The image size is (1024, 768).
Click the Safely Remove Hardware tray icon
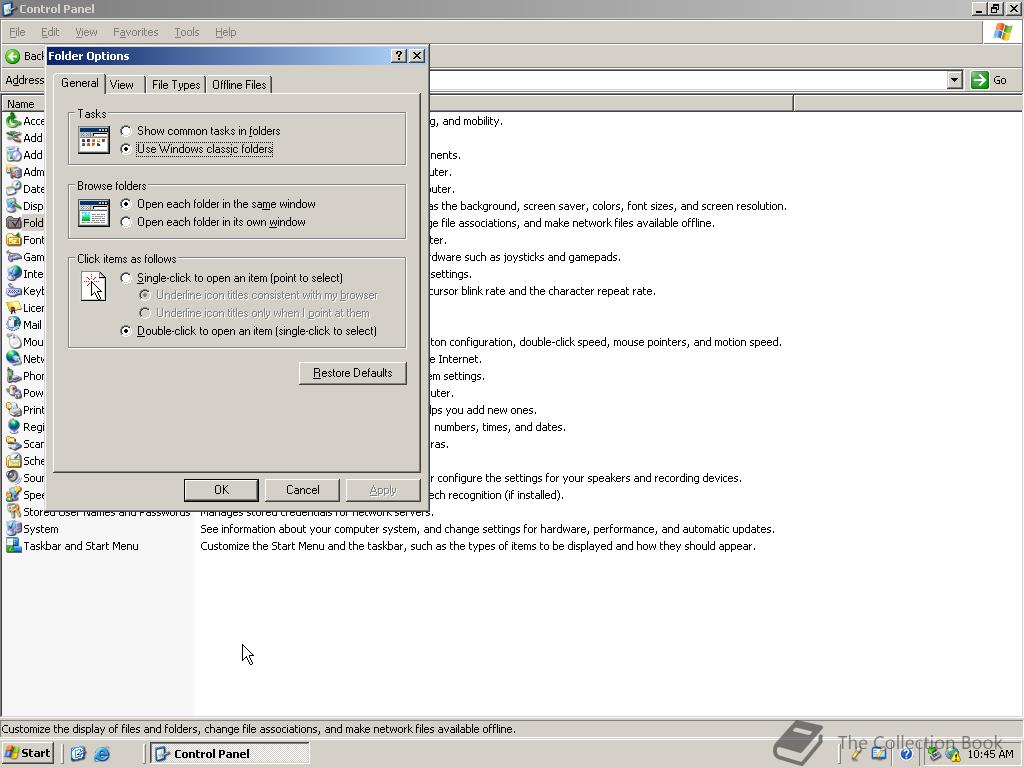coord(935,754)
